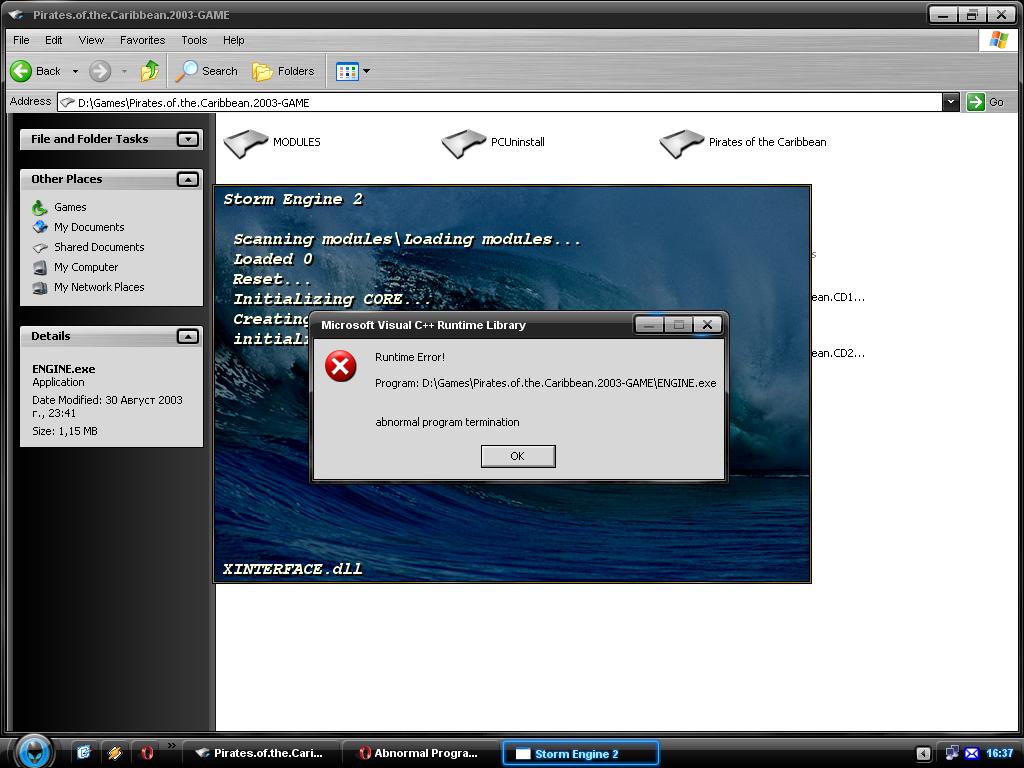Open the Alienware start button
The width and height of the screenshot is (1024, 768).
coord(33,751)
